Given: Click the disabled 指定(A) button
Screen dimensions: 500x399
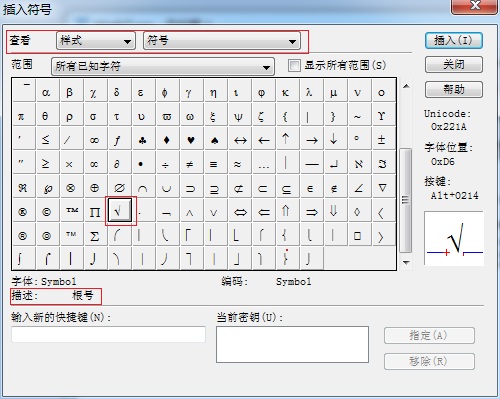Looking at the screenshot, I should tap(429, 335).
